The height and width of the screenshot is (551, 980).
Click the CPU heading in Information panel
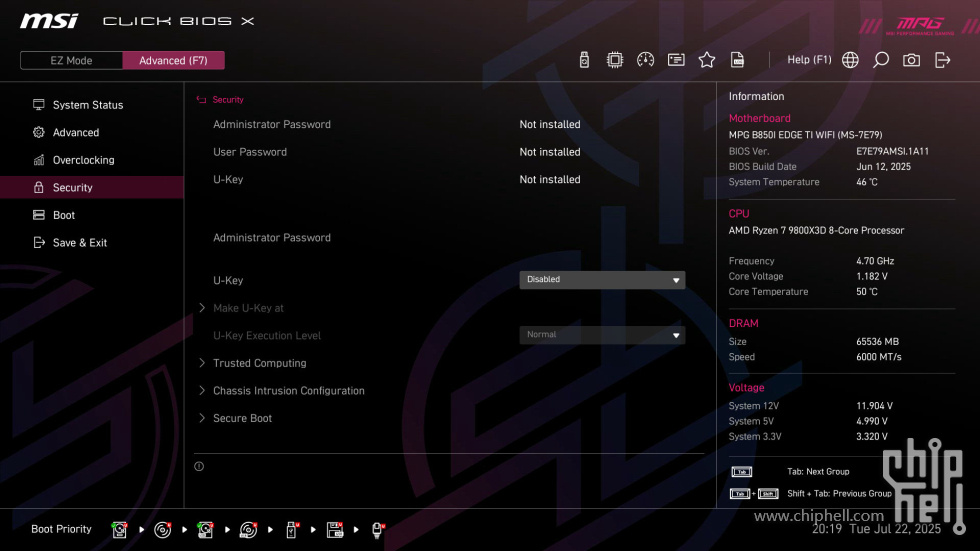click(739, 214)
